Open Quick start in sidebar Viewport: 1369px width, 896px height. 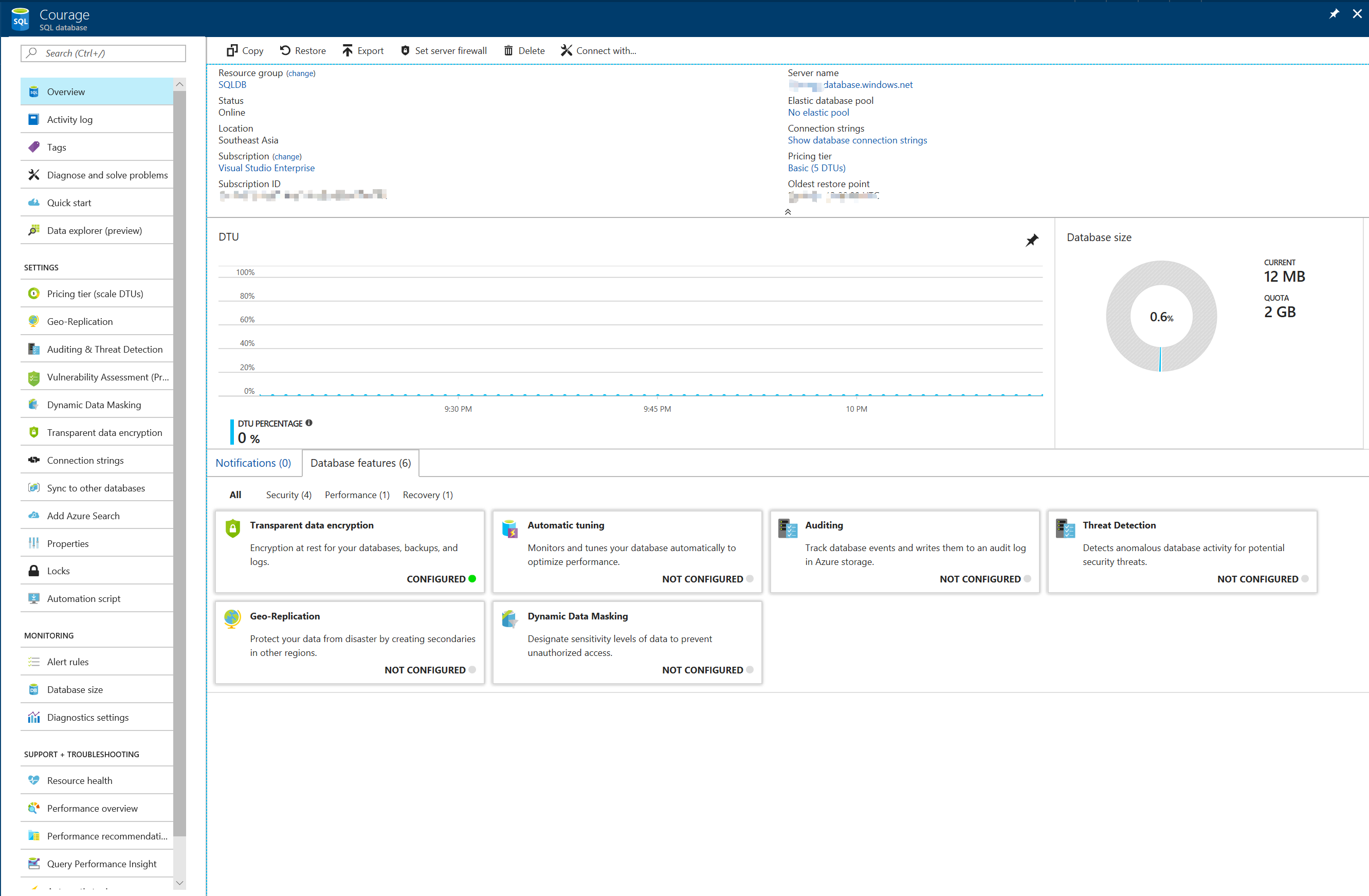click(x=97, y=203)
